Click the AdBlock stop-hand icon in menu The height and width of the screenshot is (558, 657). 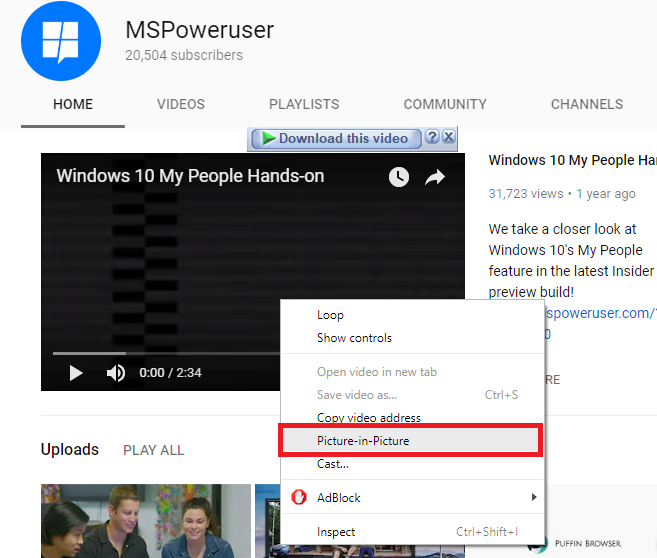(299, 497)
